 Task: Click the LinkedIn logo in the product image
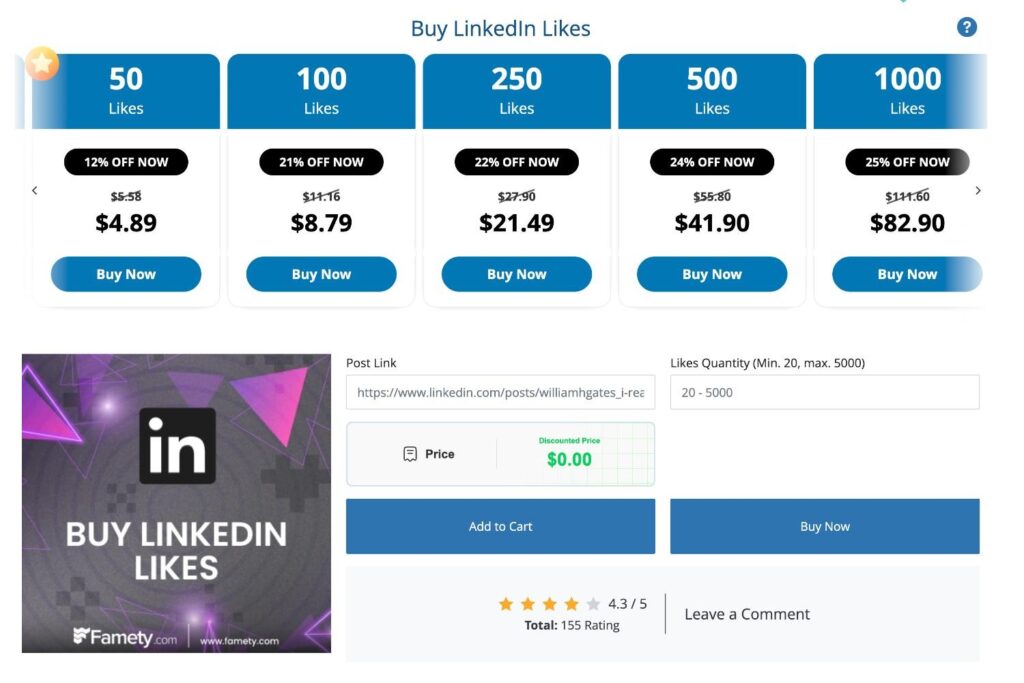[x=177, y=446]
